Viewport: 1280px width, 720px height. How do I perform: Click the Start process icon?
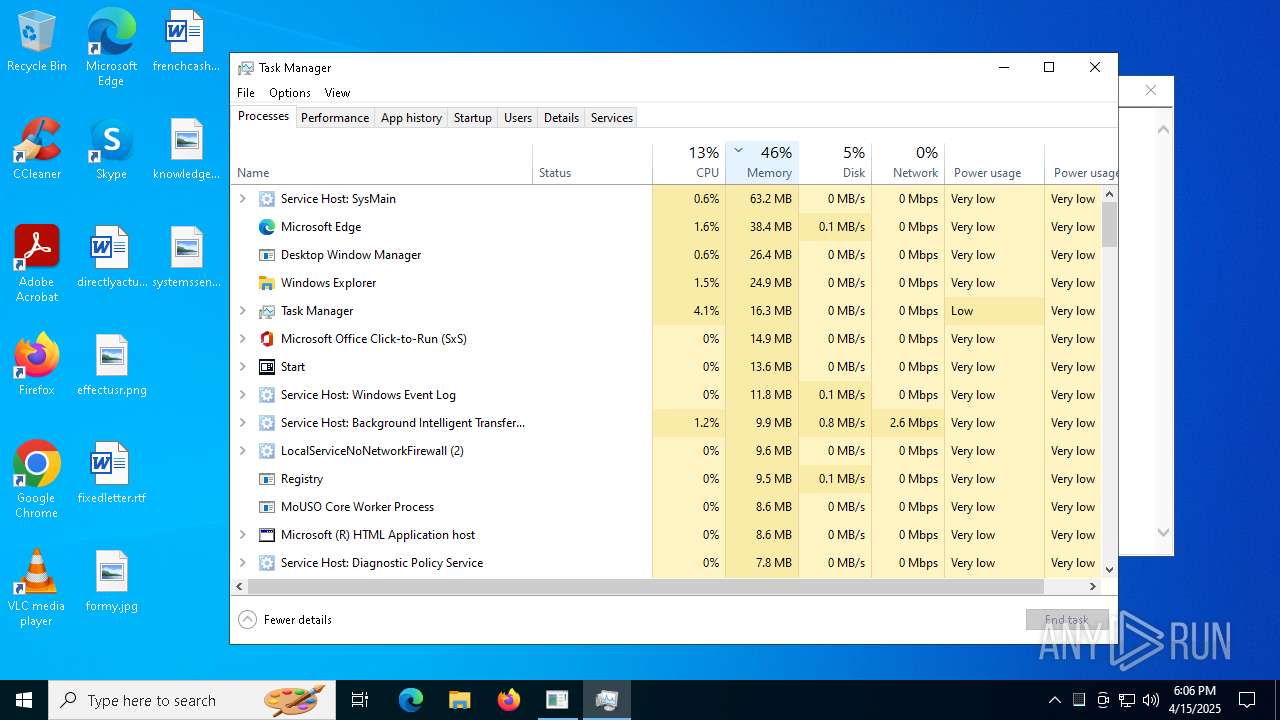pyautogui.click(x=267, y=367)
